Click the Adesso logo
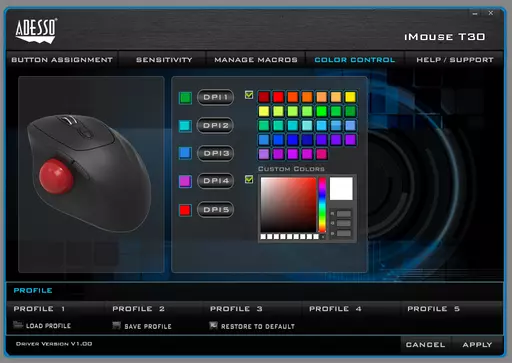512x363 pixels. (x=36, y=31)
